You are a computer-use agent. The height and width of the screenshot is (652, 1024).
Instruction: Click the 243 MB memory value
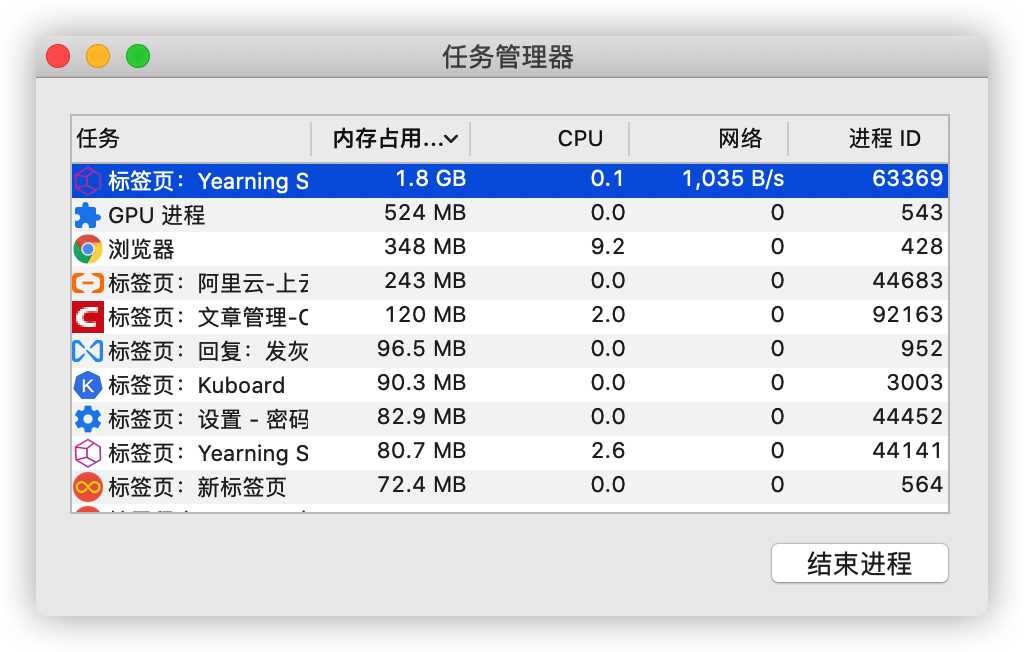[x=425, y=280]
